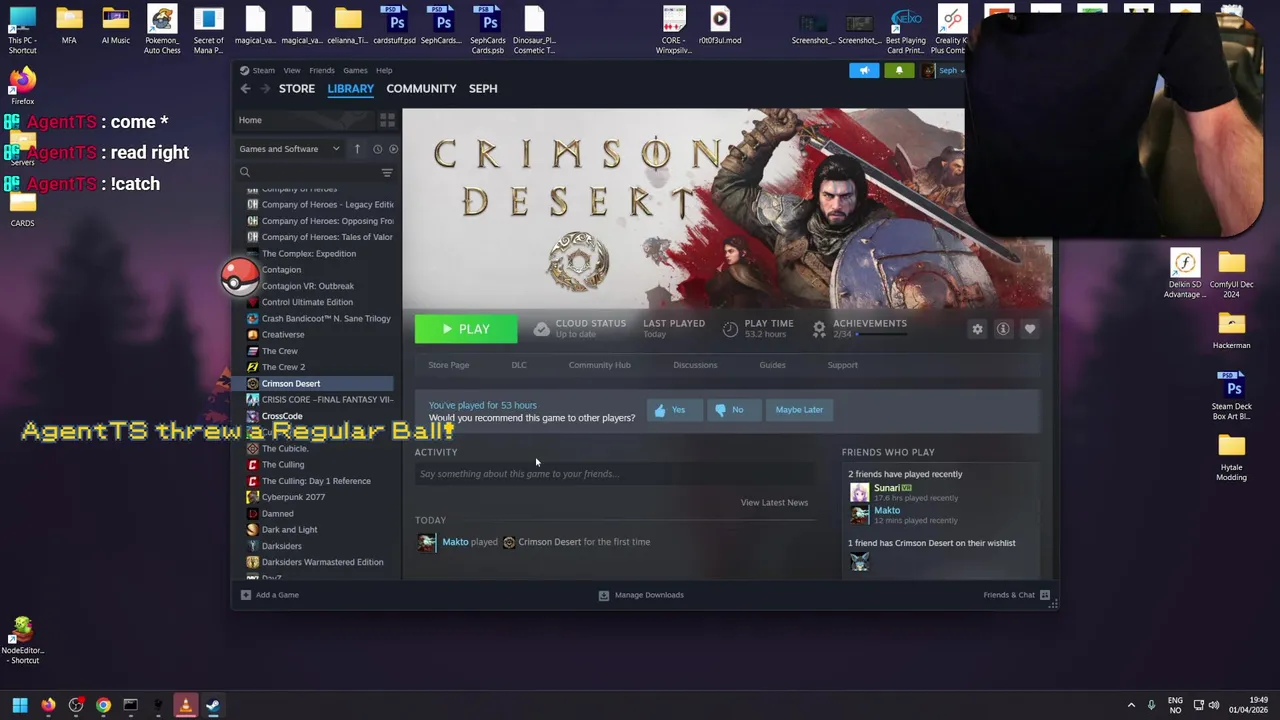Open the Windows Start button
The height and width of the screenshot is (720, 1280).
coord(19,706)
